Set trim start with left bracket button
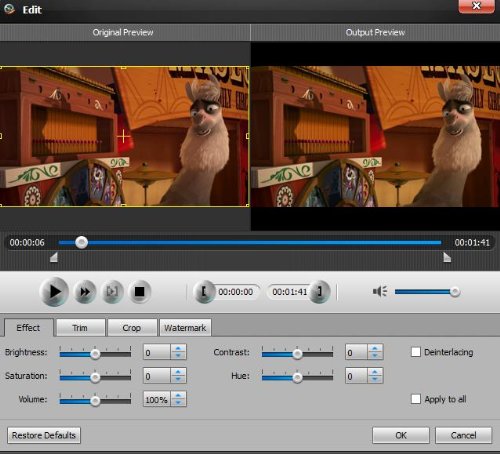 [x=204, y=292]
